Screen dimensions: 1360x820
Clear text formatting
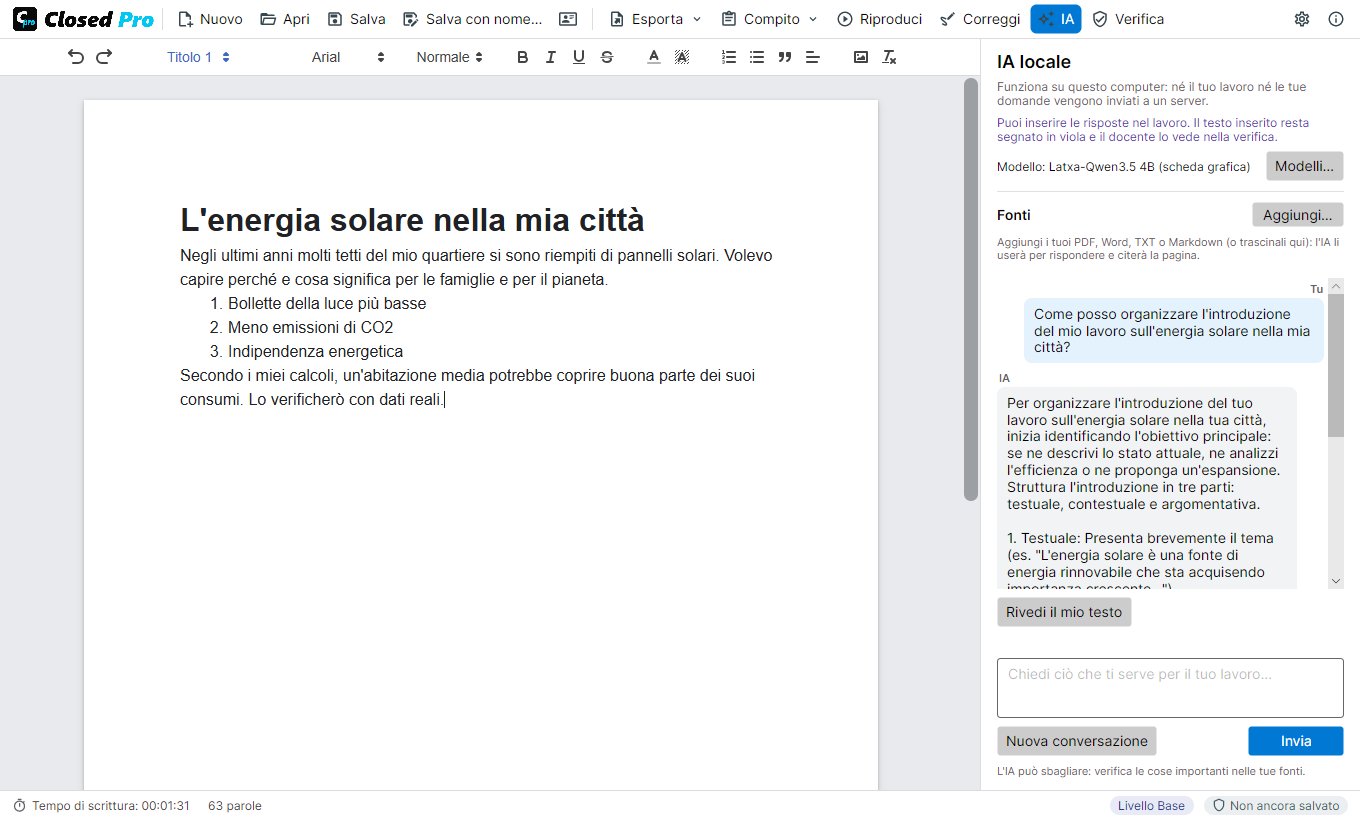click(889, 57)
